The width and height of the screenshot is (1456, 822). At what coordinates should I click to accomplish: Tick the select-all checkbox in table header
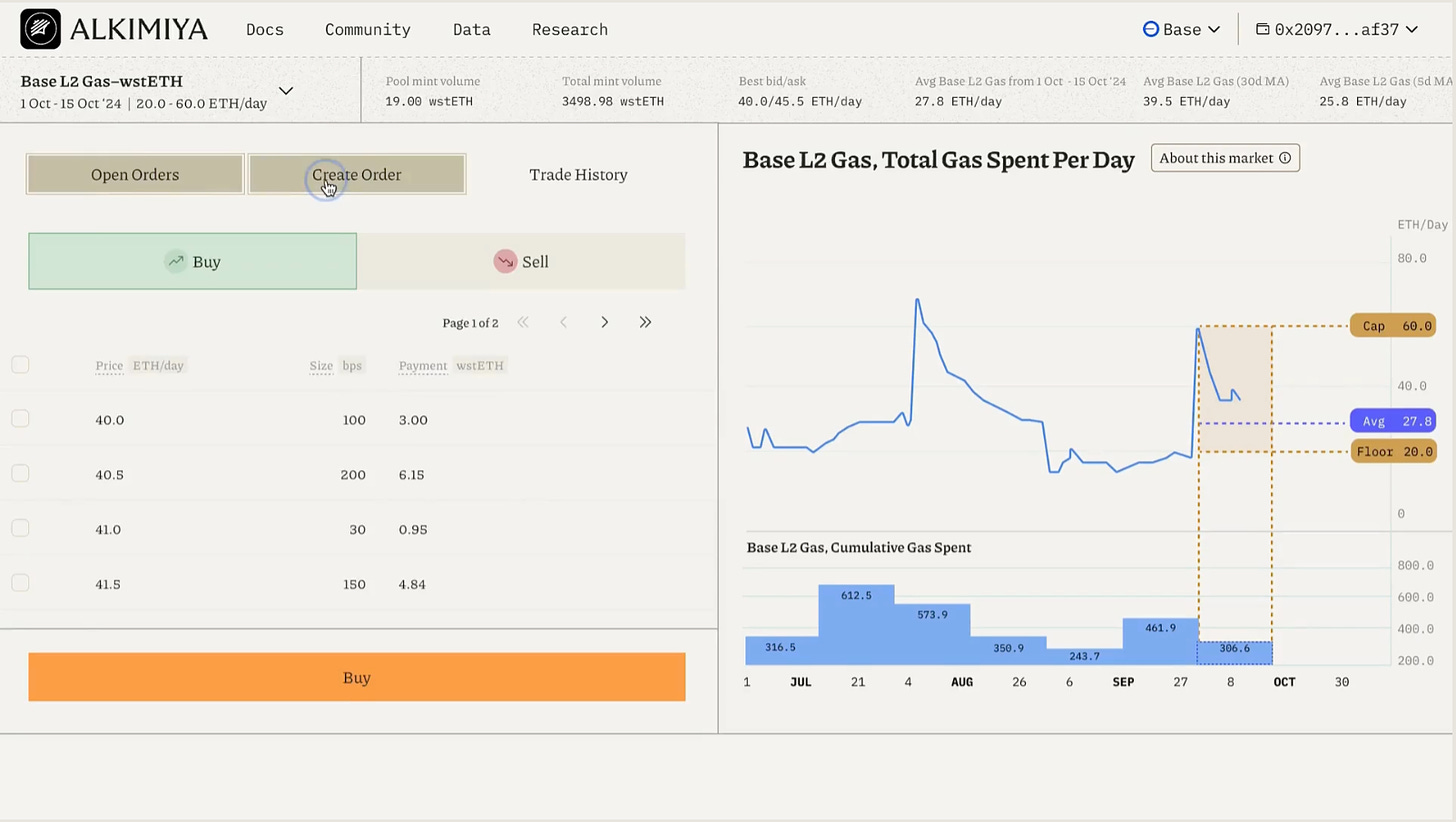[20, 365]
